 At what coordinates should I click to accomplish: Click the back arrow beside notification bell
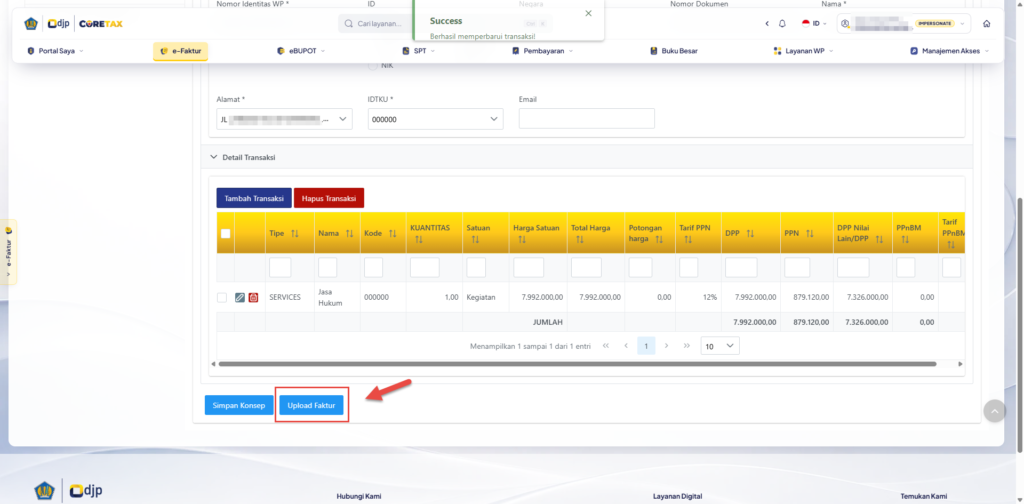click(767, 24)
